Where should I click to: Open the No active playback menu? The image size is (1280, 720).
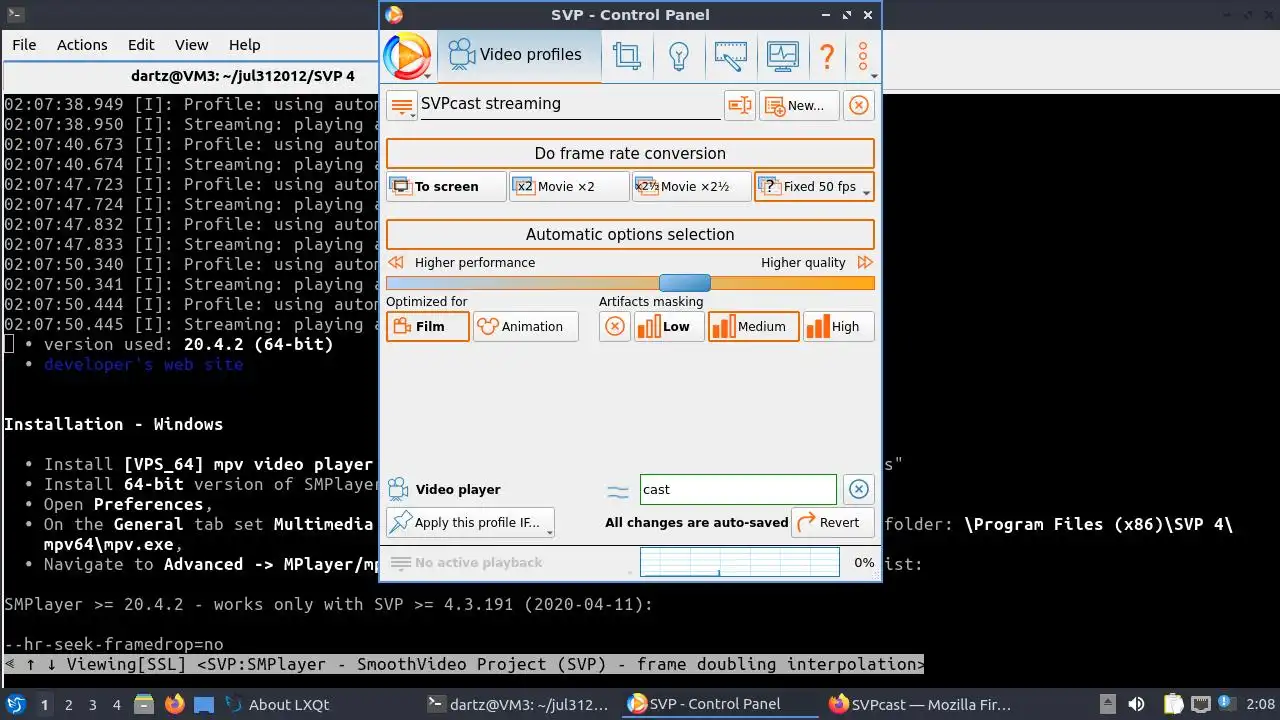467,562
